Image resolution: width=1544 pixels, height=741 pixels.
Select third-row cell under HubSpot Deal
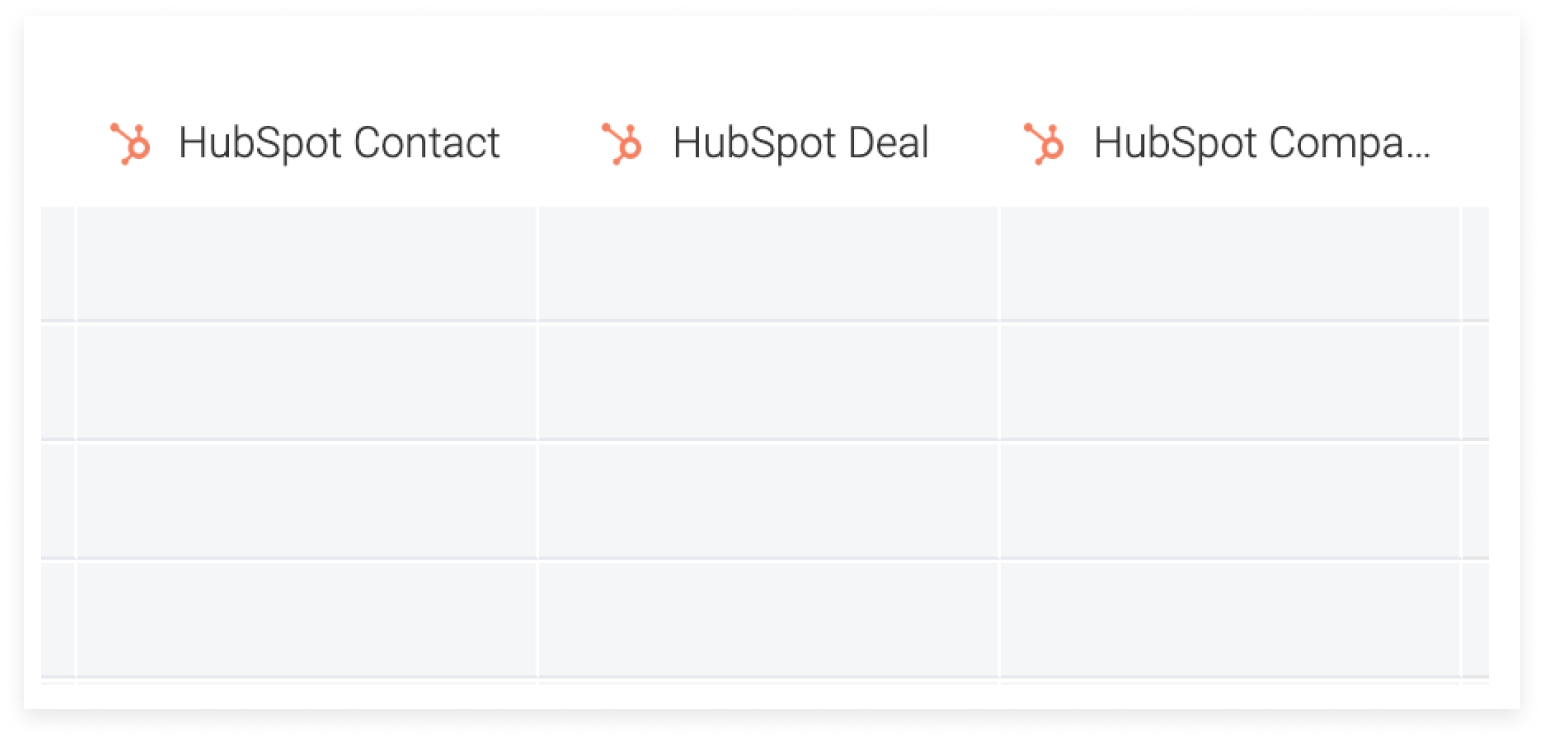tap(769, 500)
